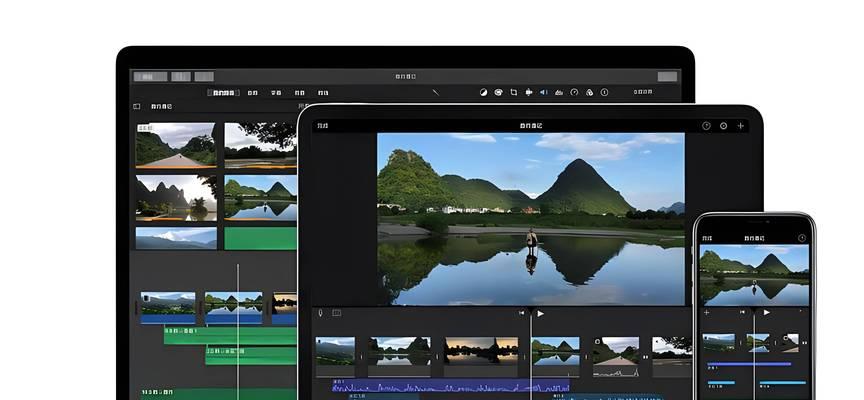Open the color correction palette on Mac
Screen dimensions: 864x400
pos(498,93)
